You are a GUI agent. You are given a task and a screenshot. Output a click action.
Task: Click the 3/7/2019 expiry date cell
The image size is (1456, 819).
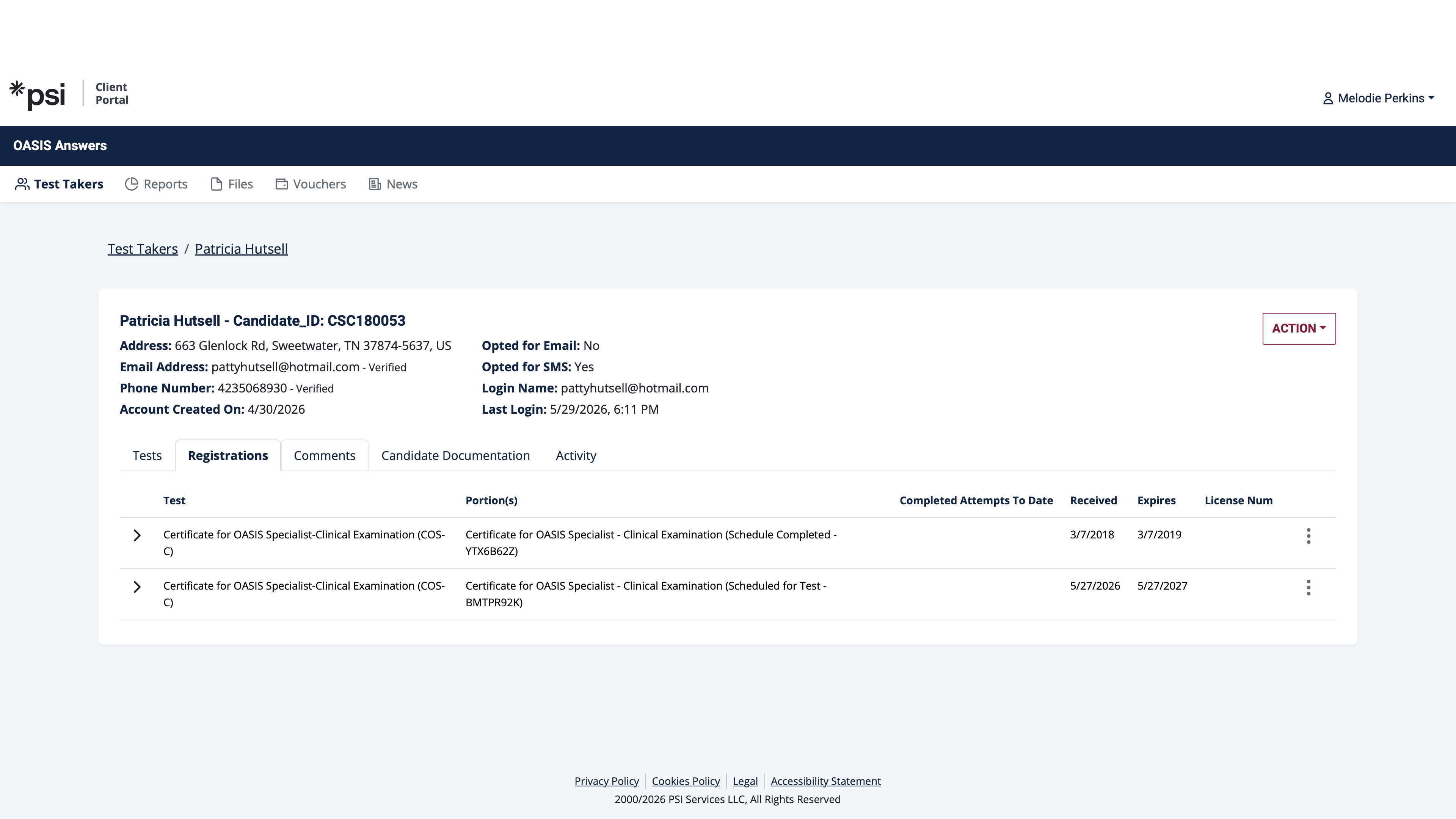pos(1159,535)
